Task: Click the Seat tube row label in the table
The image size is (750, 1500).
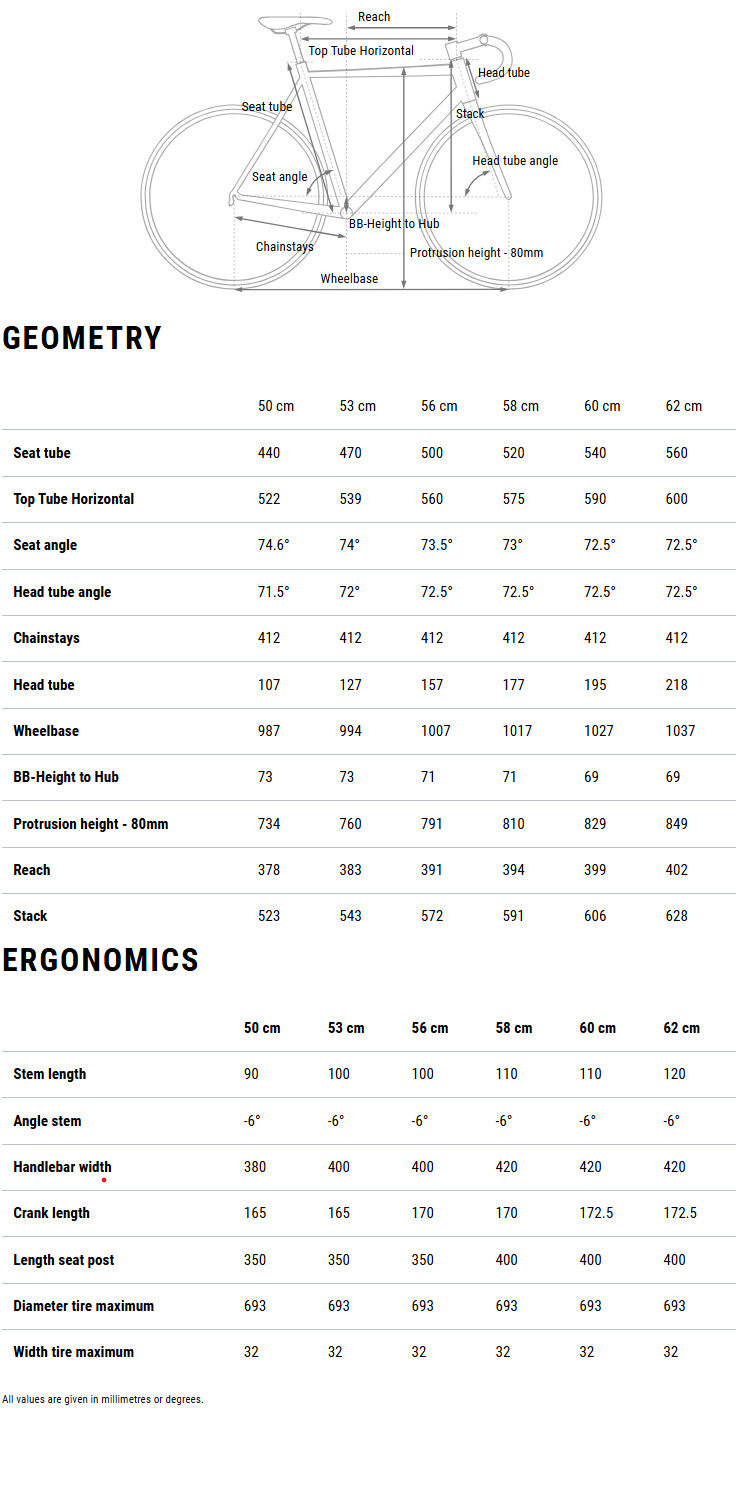Action: (x=42, y=453)
